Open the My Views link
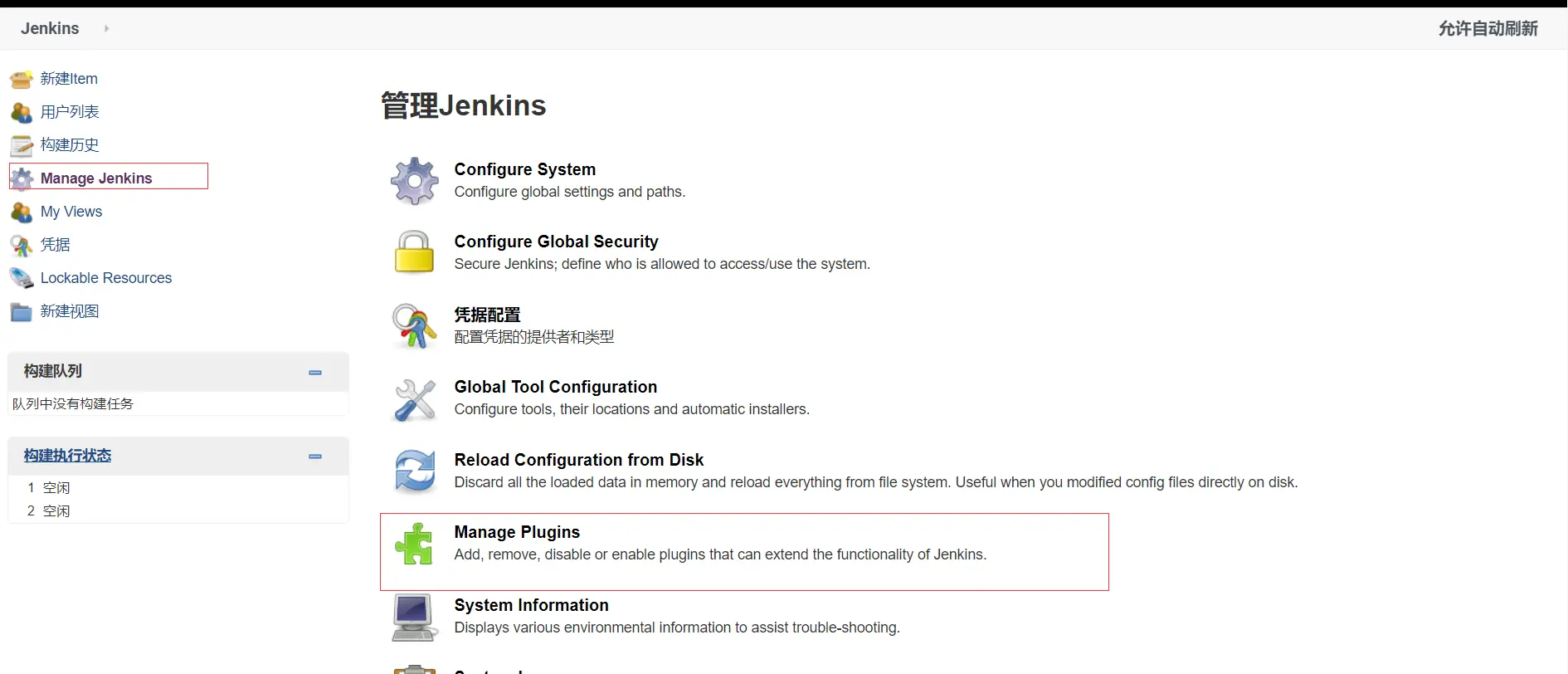 click(71, 212)
